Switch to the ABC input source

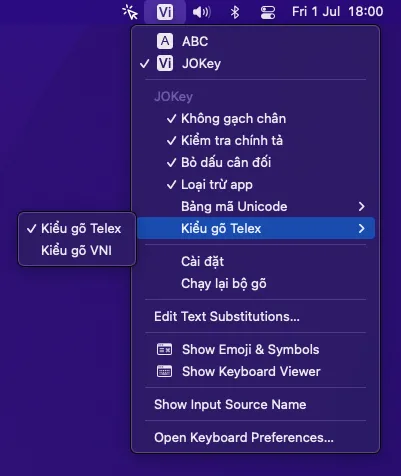point(256,41)
